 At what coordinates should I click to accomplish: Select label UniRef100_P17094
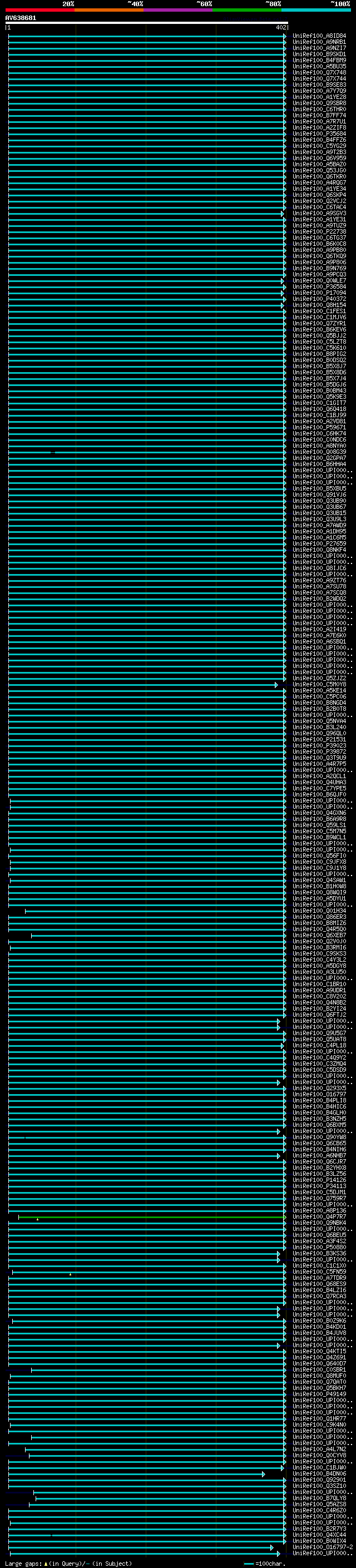[319, 293]
